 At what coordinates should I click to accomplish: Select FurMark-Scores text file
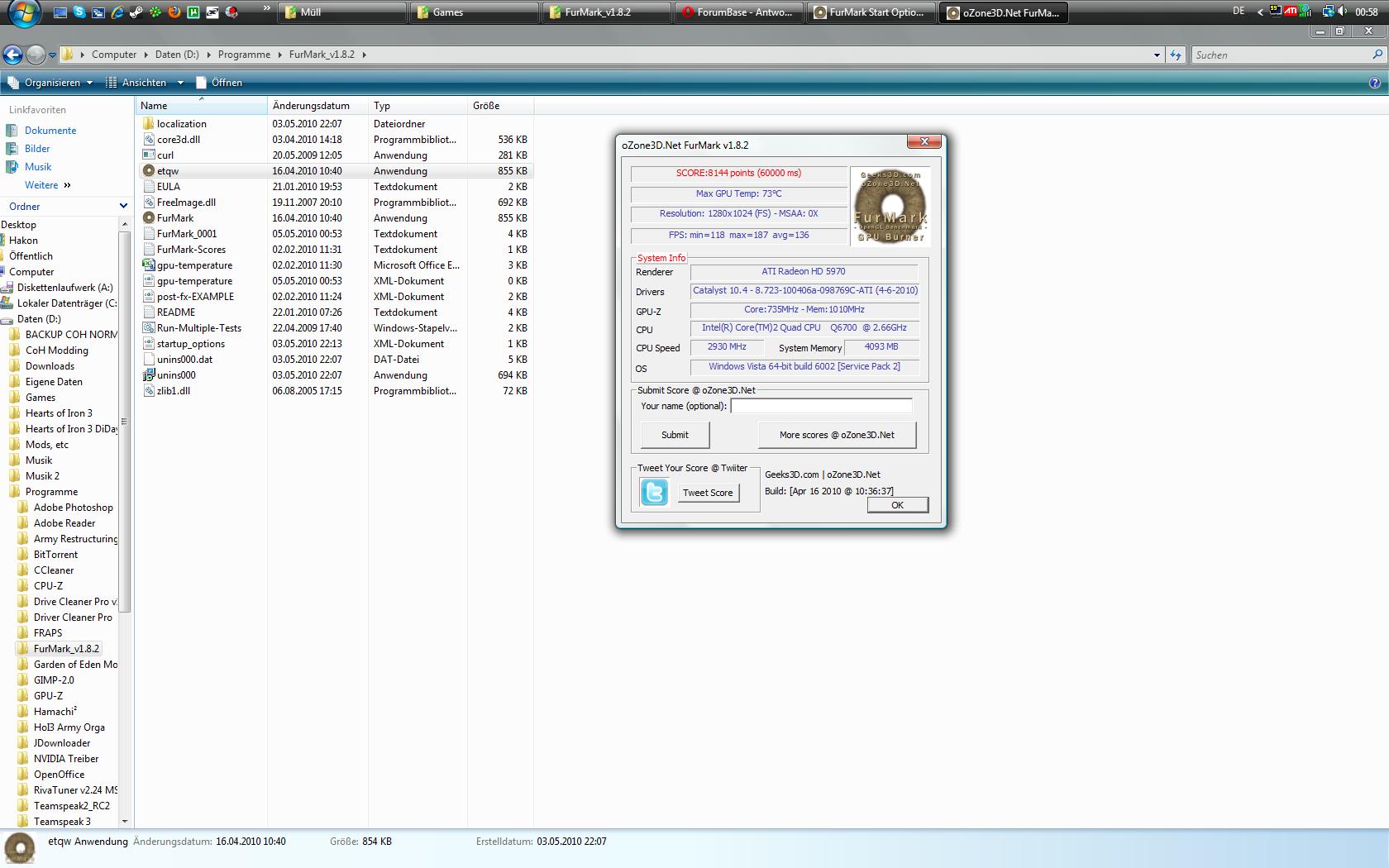point(191,250)
